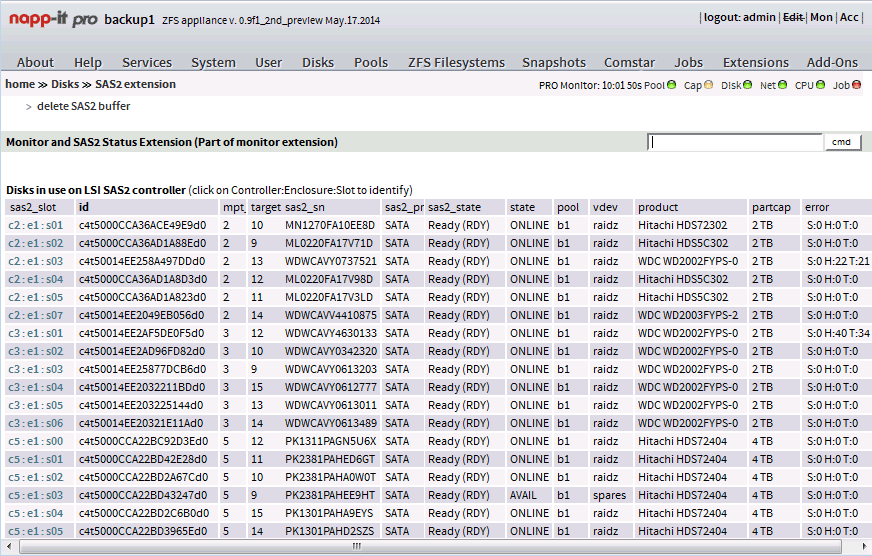Image resolution: width=872 pixels, height=556 pixels.
Task: Open the Snapshots menu
Action: tap(554, 62)
